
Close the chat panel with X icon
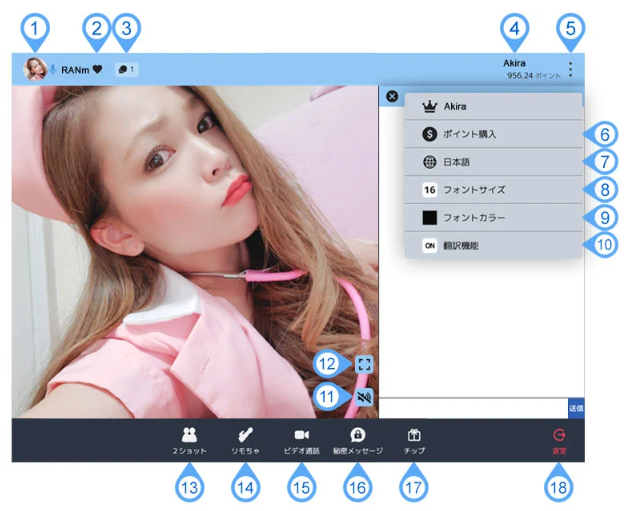392,97
